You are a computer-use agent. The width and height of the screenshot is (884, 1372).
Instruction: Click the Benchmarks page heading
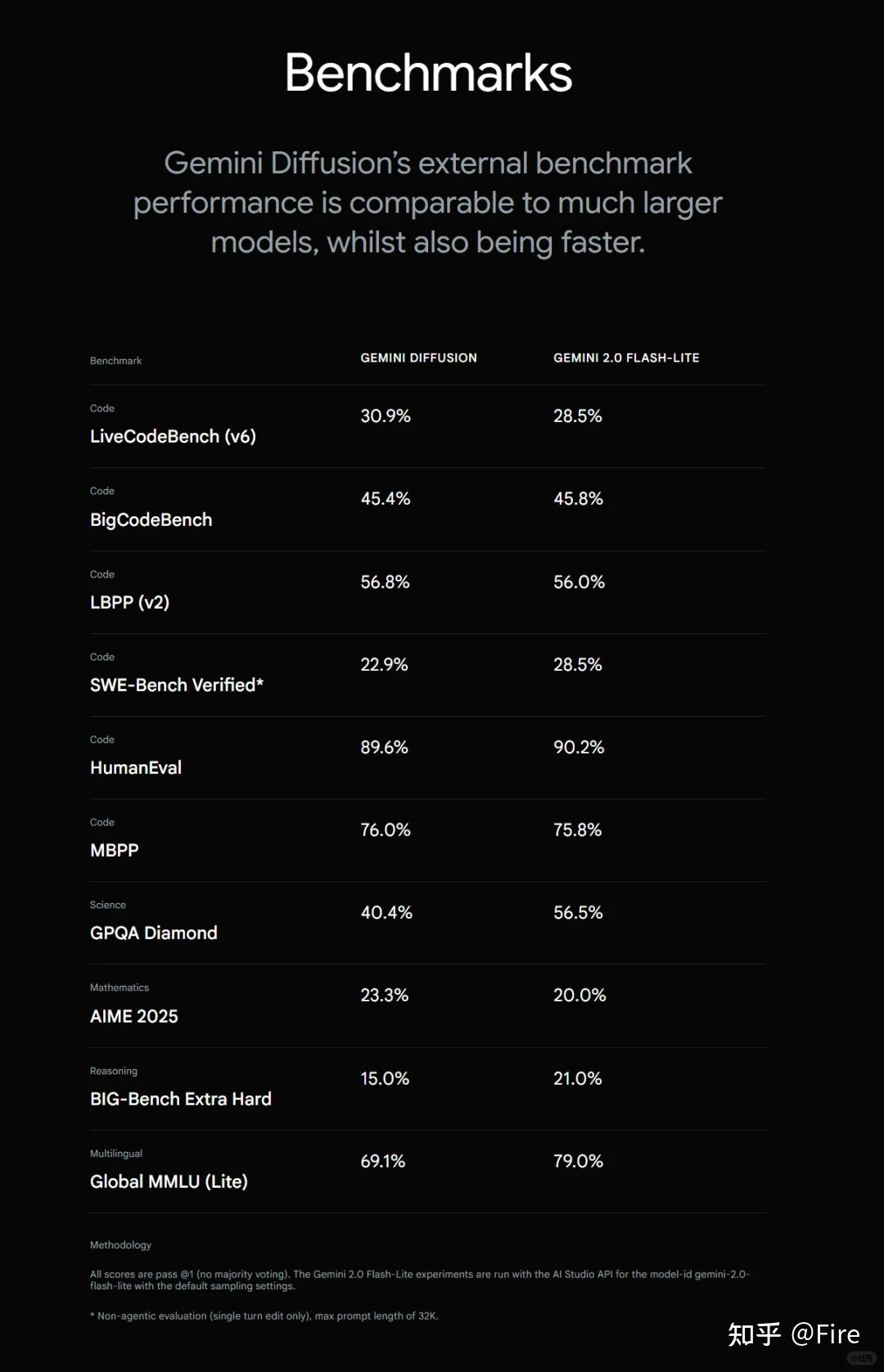(428, 73)
